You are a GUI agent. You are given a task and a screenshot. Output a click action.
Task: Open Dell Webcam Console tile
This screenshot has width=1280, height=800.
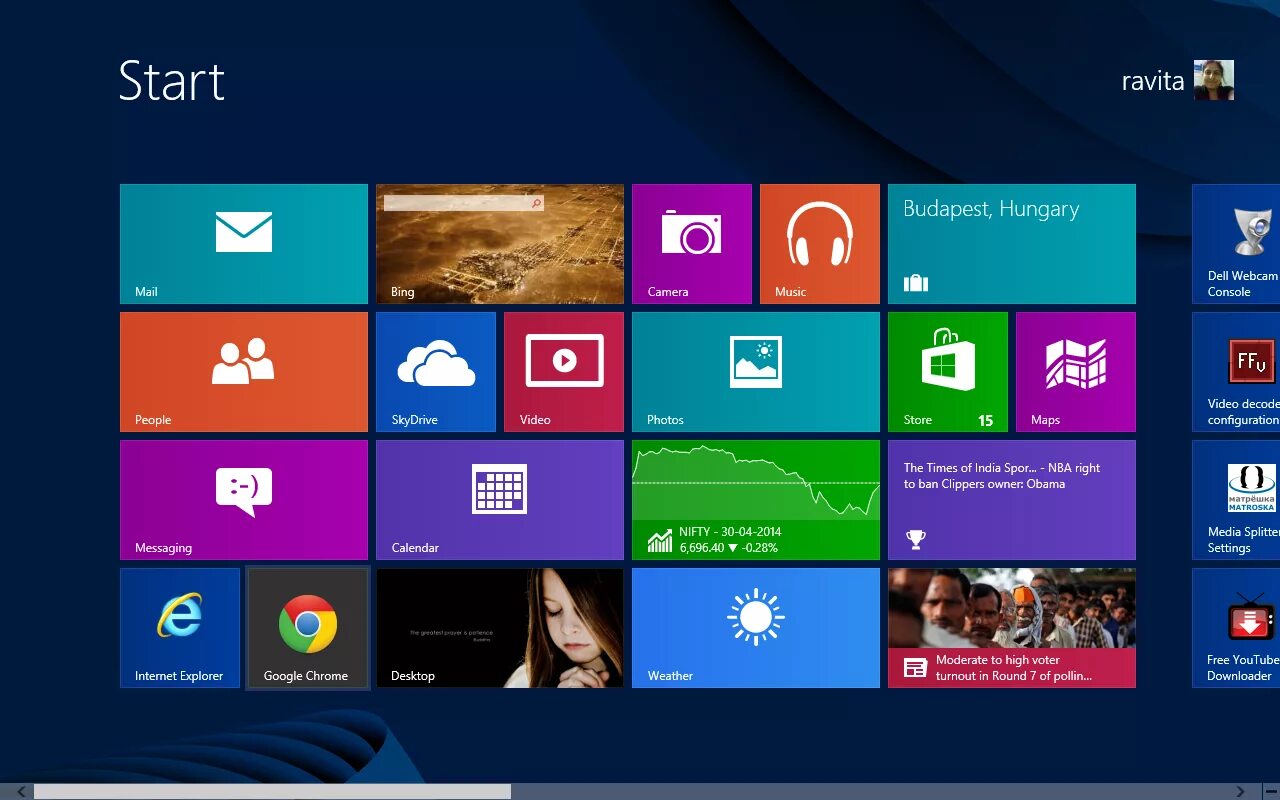coord(1236,244)
